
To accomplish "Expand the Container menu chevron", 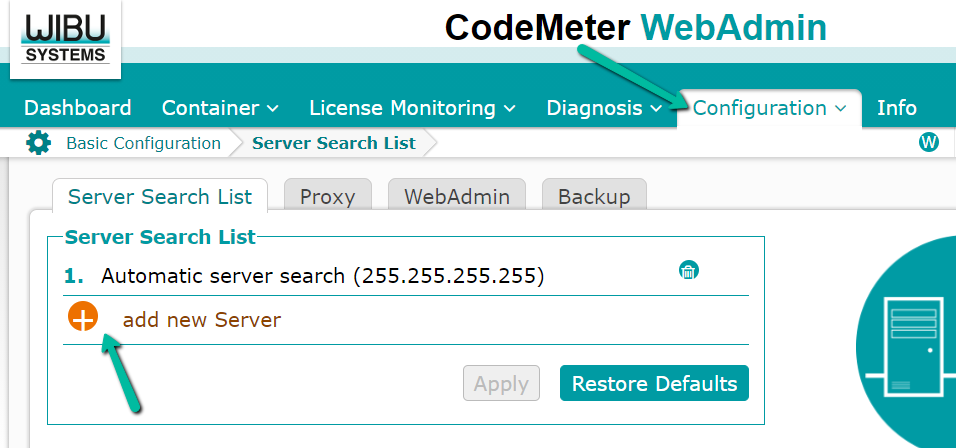I will pyautogui.click(x=273, y=108).
